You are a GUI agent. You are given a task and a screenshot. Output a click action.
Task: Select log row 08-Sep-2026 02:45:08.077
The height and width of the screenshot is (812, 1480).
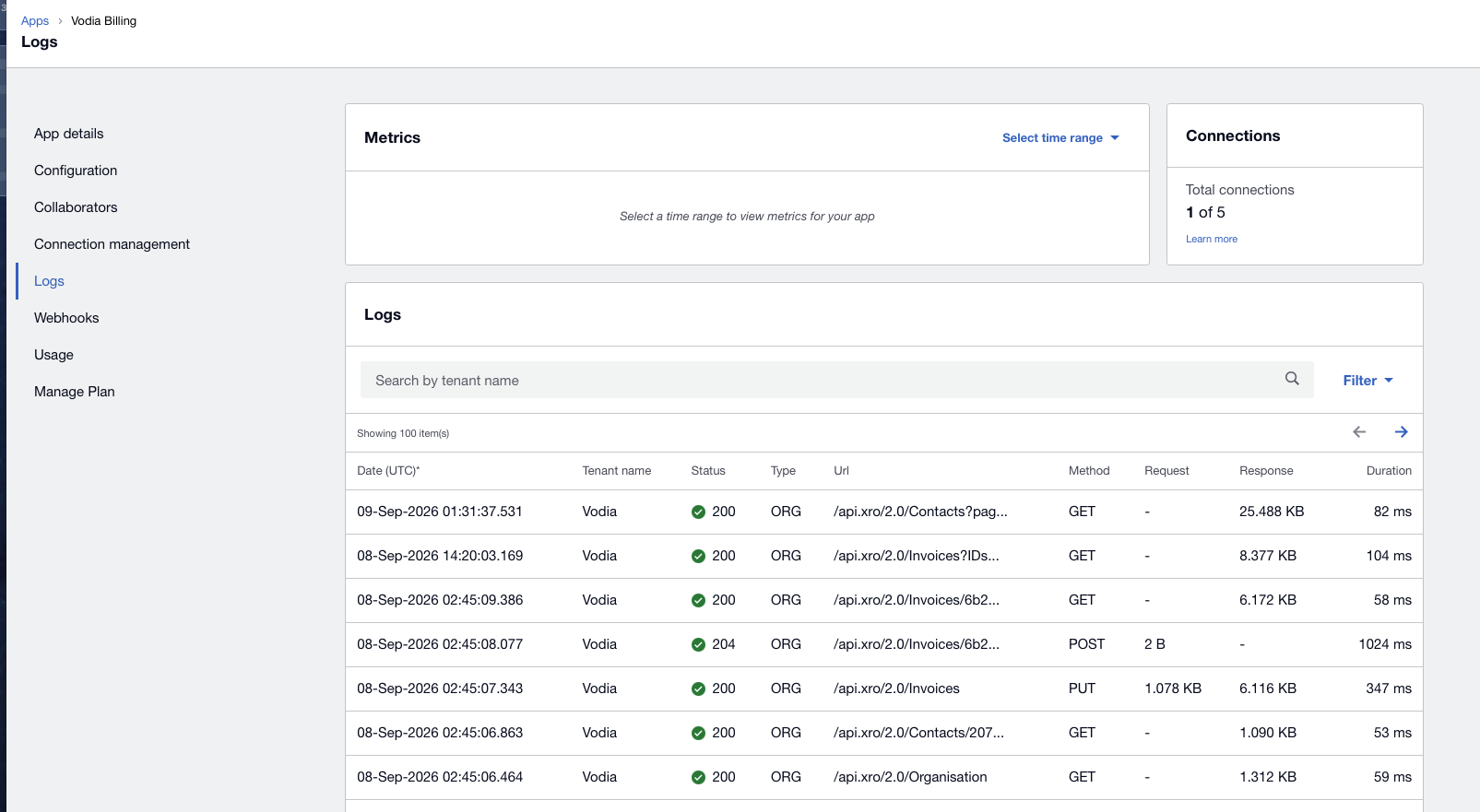pos(884,644)
